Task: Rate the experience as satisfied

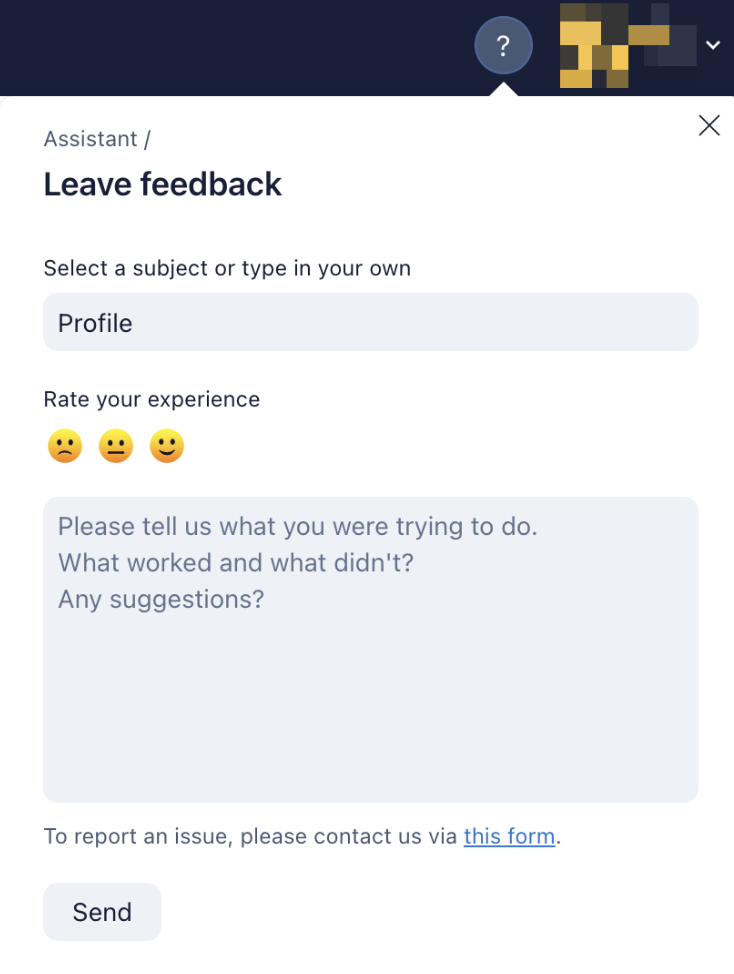Action: [x=167, y=446]
